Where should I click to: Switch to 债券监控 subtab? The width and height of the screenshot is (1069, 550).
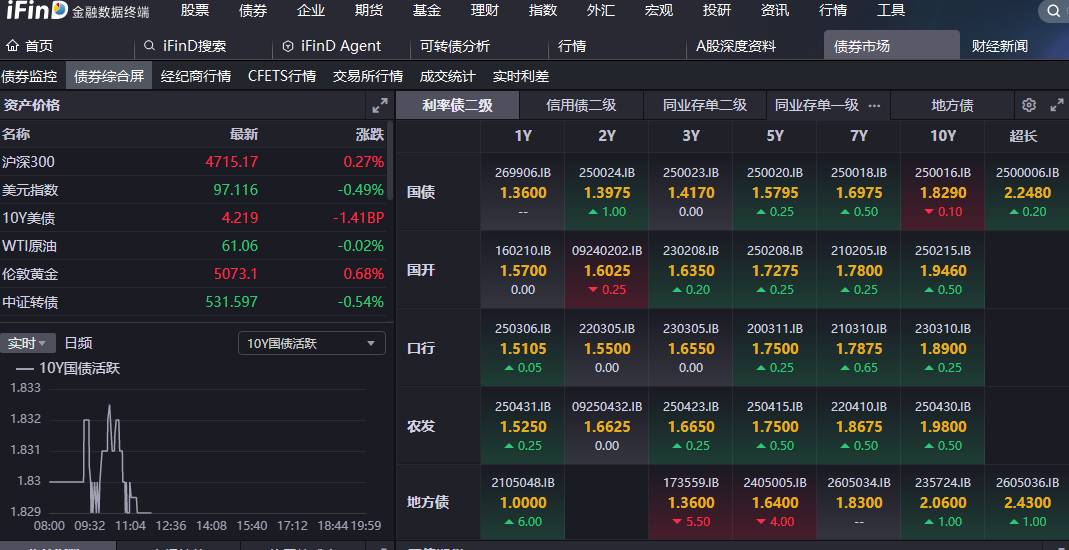[x=29, y=76]
